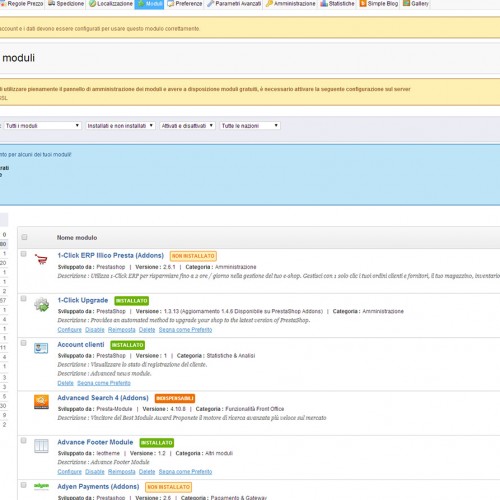Click Segna come Preferito under Advance Footer Module

click(x=185, y=472)
